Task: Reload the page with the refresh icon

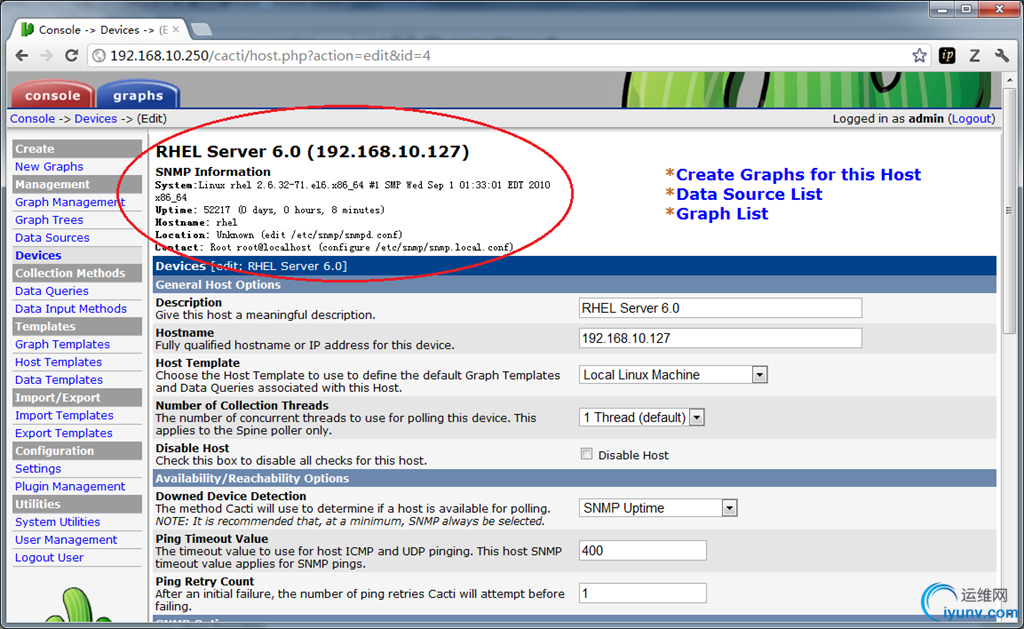Action: (71, 56)
